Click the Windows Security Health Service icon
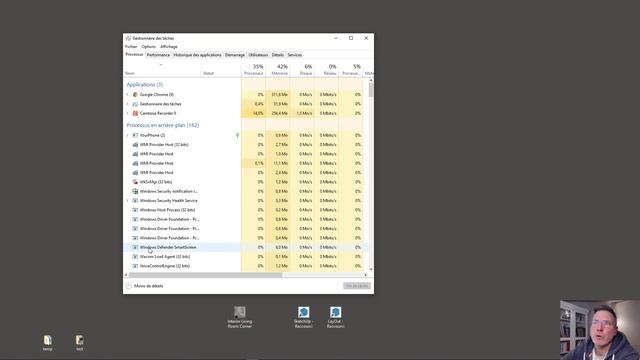 (135, 201)
